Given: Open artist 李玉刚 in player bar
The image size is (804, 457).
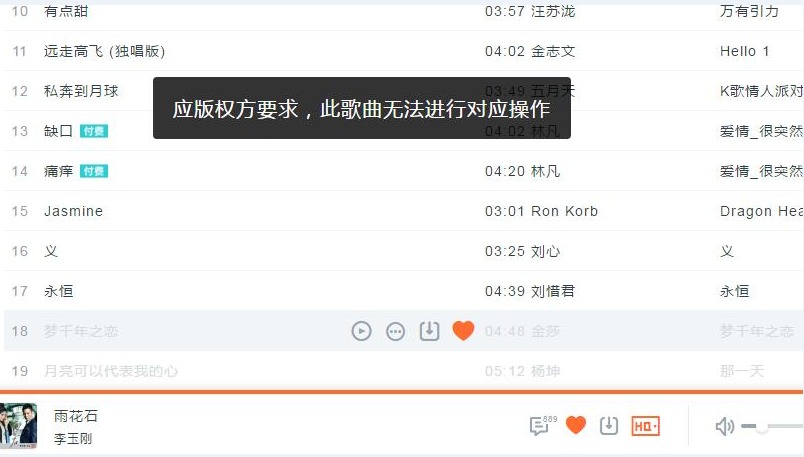Looking at the screenshot, I should 73,439.
